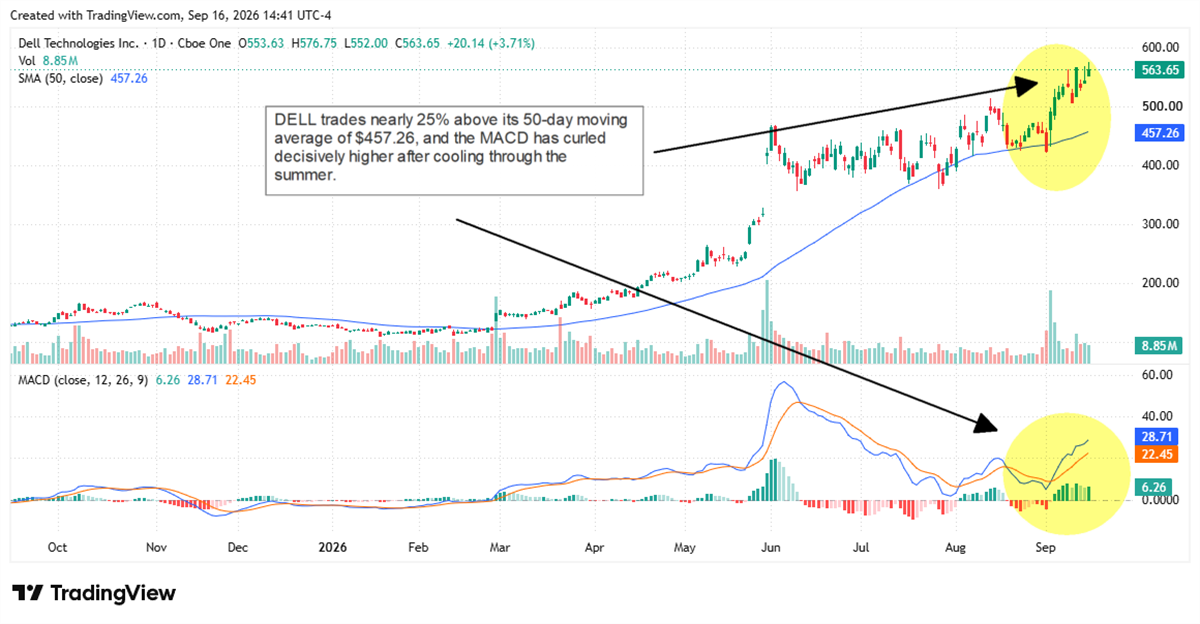Click the 'Feb' date axis label

[x=418, y=548]
